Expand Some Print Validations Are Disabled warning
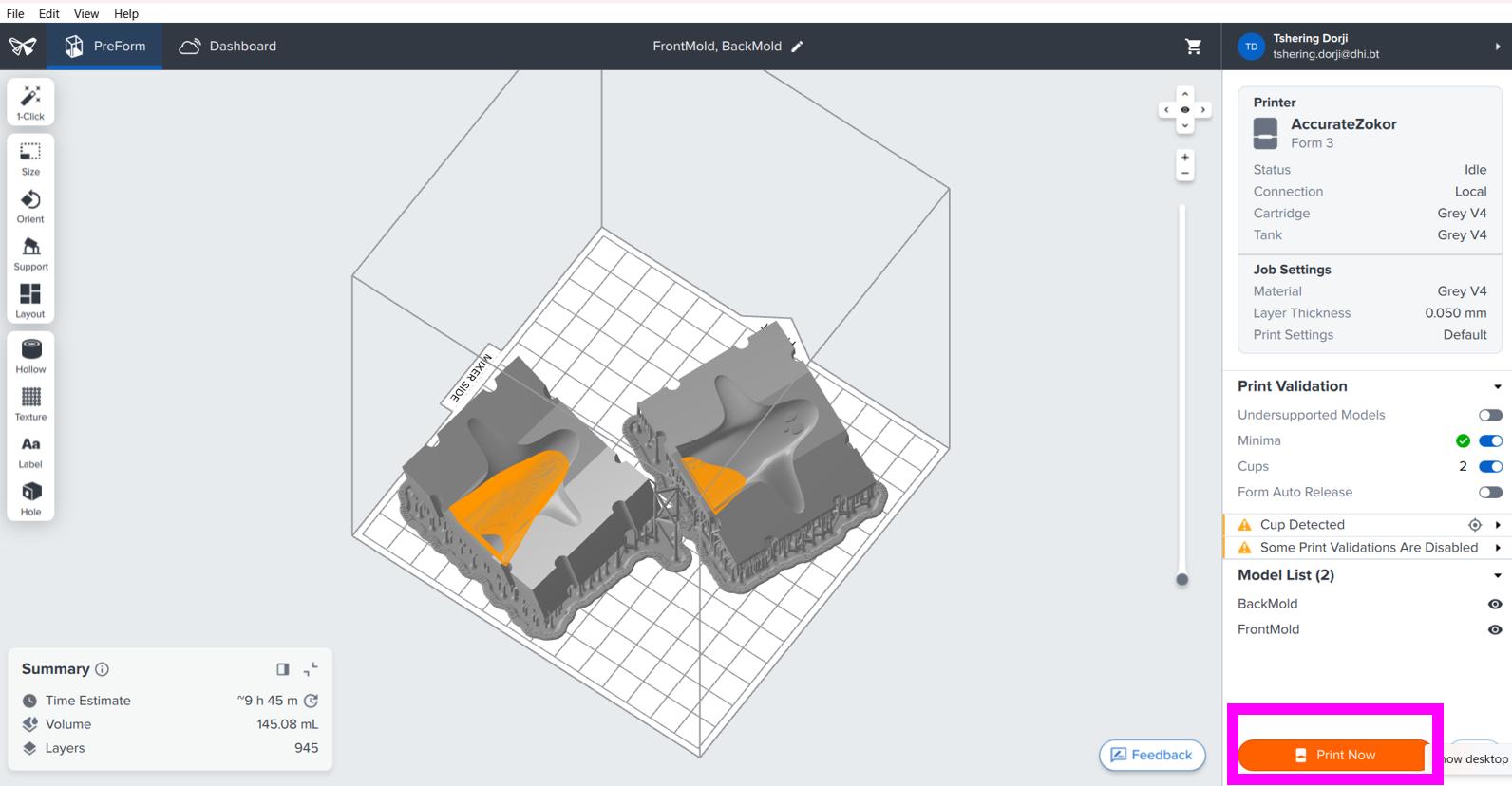 pos(1498,548)
